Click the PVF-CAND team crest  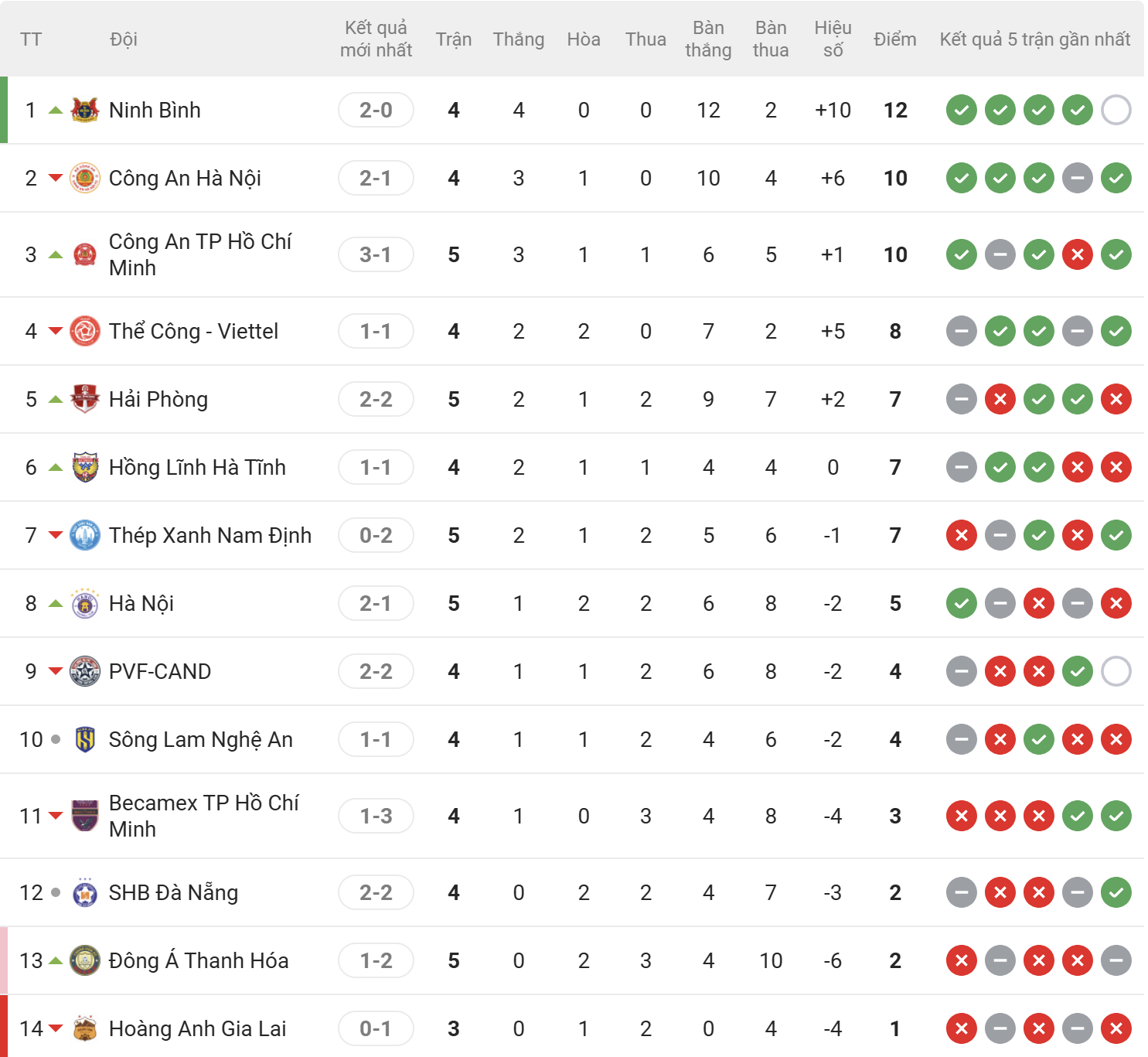[x=85, y=671]
